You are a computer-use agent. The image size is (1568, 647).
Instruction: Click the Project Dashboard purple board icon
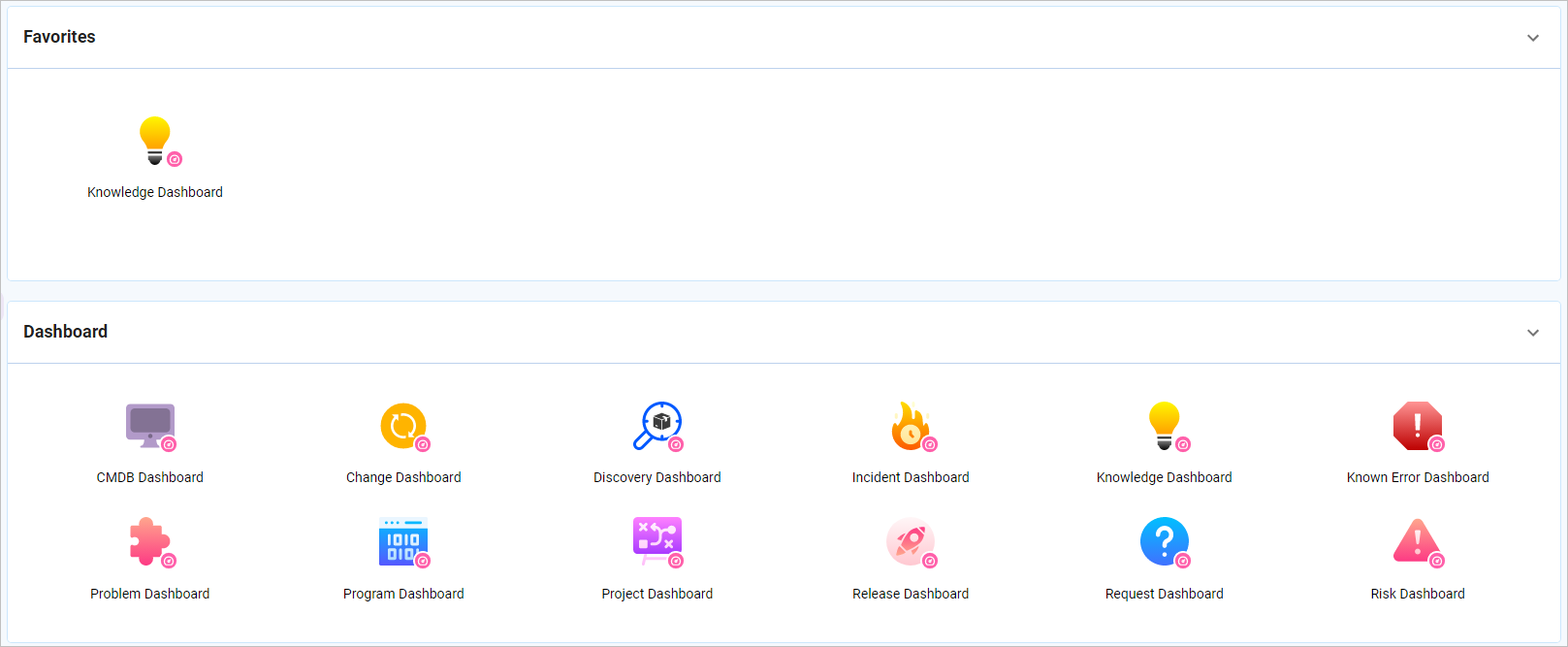coord(657,542)
